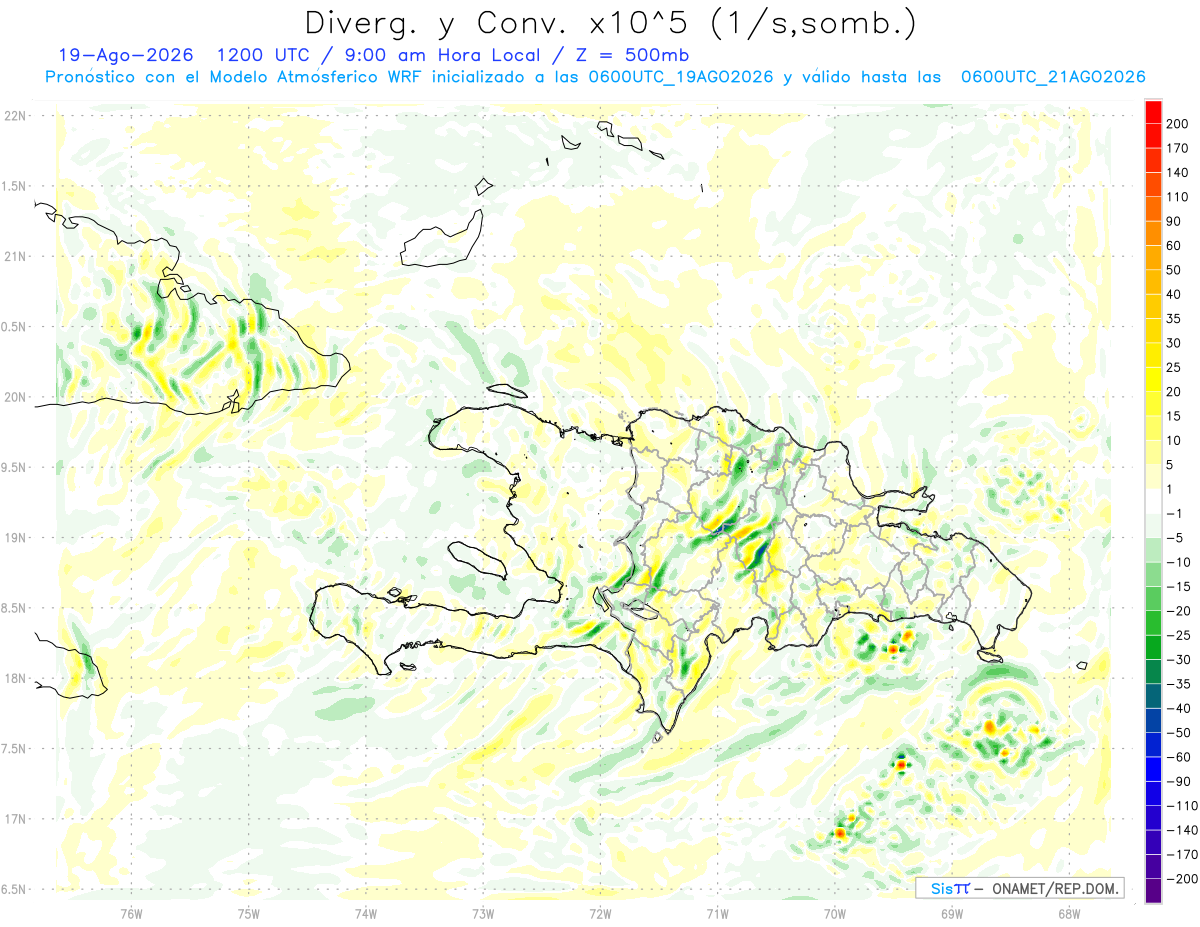This screenshot has height=927, width=1200.
Task: Click the positive 200 colorbar label
Action: 1177,124
